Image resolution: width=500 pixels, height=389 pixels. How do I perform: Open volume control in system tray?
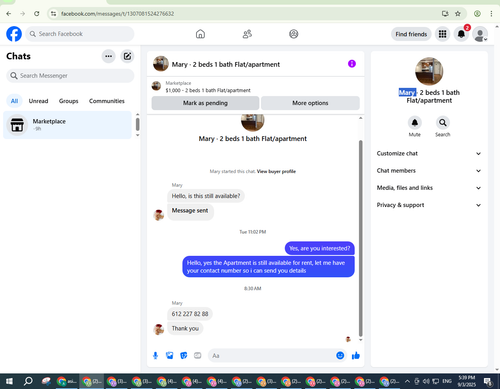pyautogui.click(x=426, y=381)
